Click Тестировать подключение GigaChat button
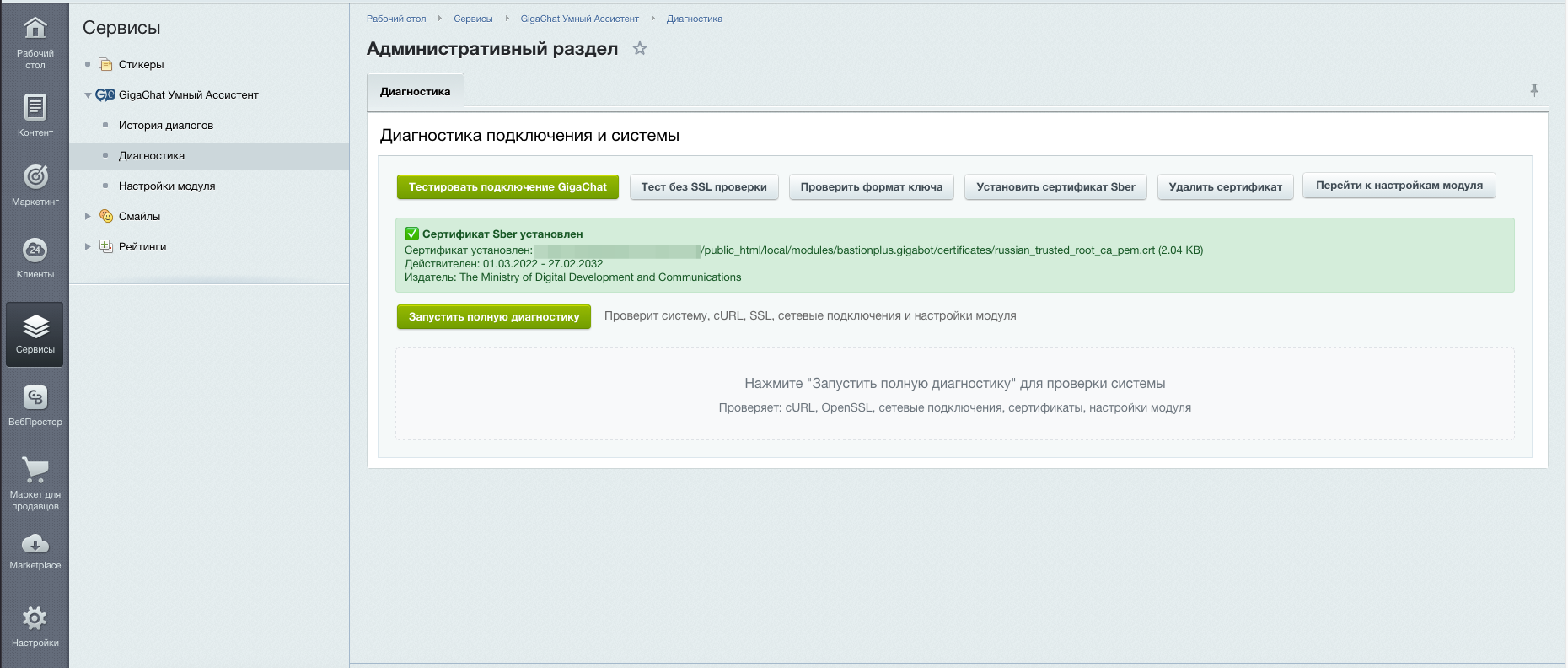Screen dimensions: 1568x668 [x=507, y=186]
